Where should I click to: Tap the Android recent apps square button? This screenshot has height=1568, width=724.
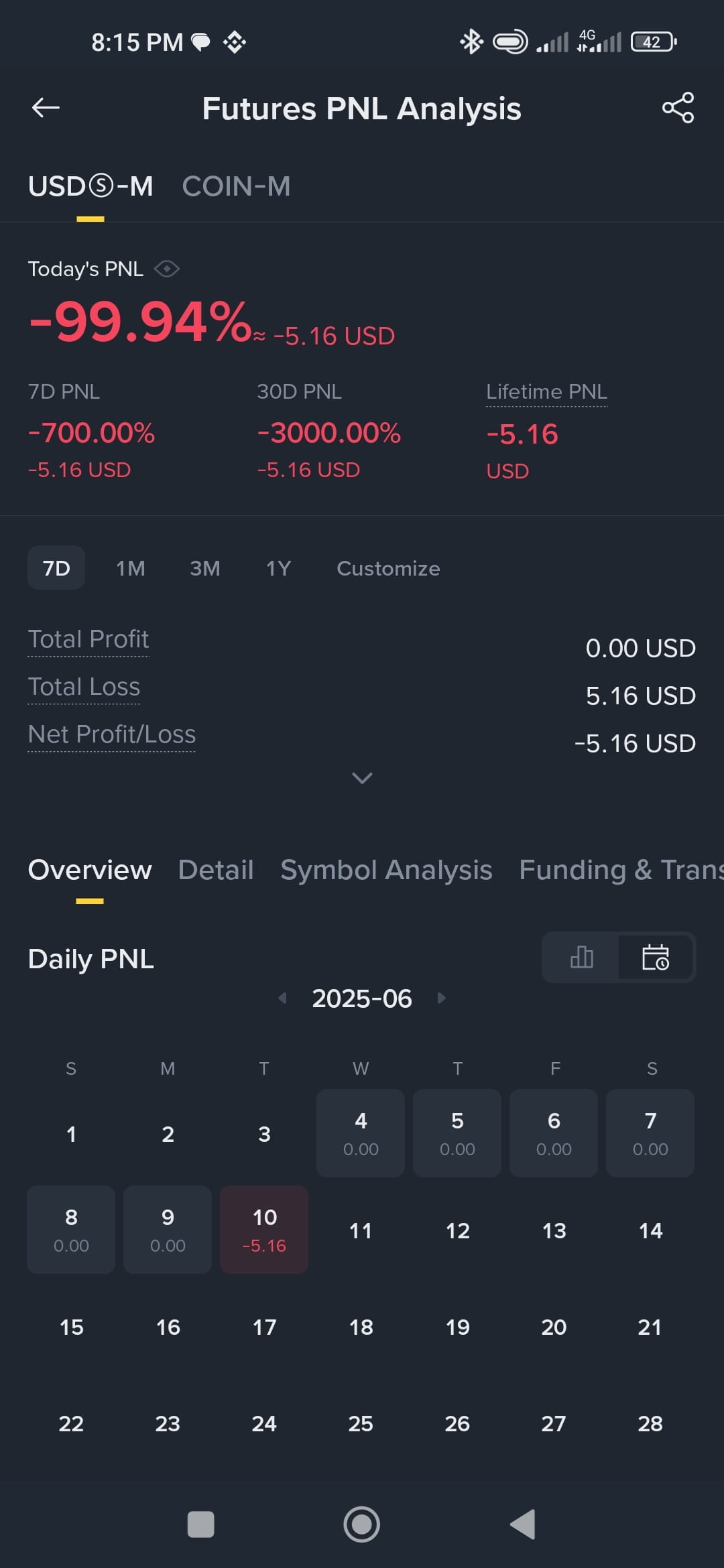click(x=200, y=1524)
